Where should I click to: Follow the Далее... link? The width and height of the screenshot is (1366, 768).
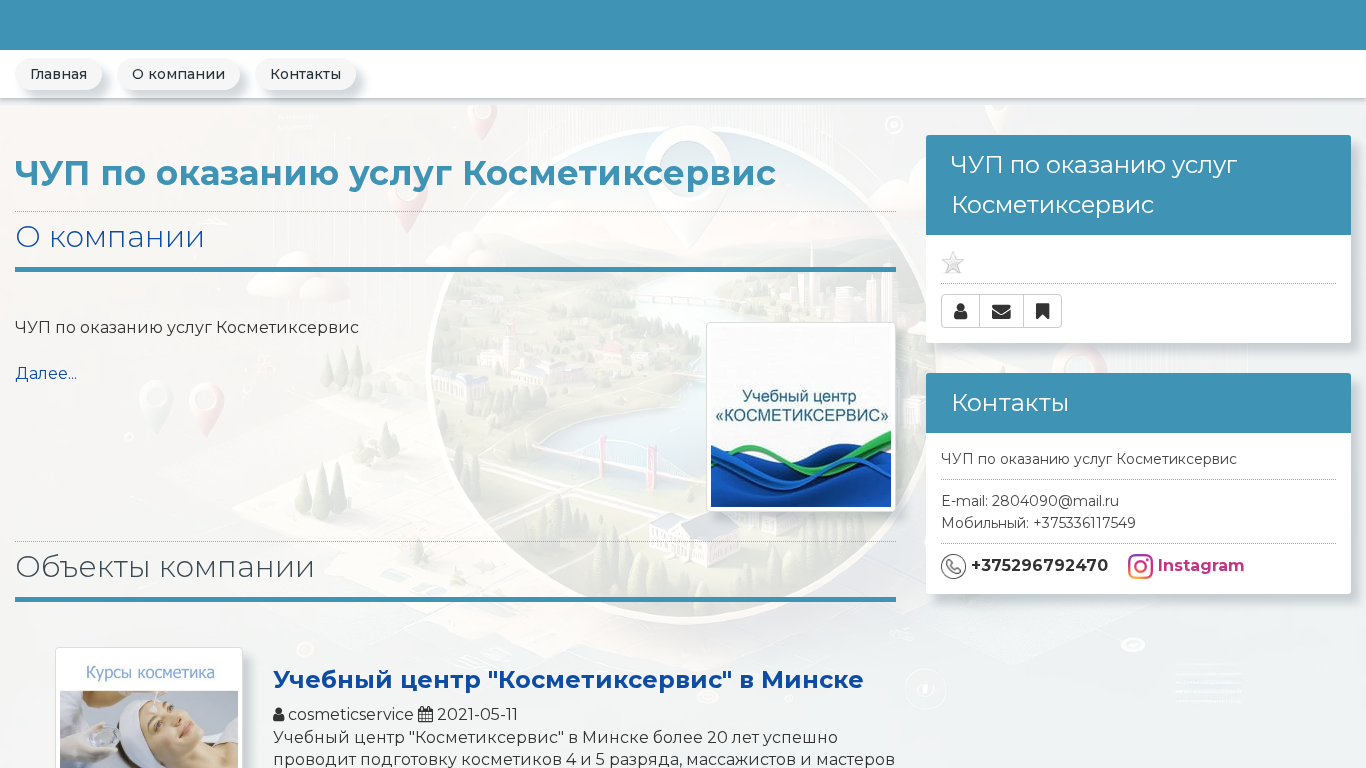[x=46, y=374]
